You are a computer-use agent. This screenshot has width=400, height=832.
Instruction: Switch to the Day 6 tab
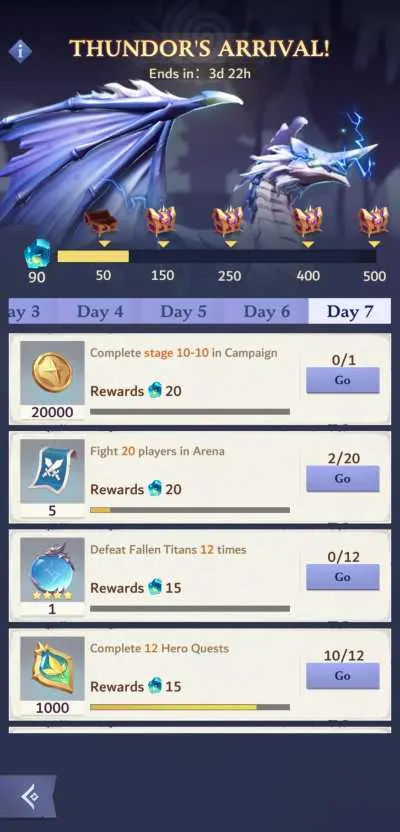[x=267, y=311]
